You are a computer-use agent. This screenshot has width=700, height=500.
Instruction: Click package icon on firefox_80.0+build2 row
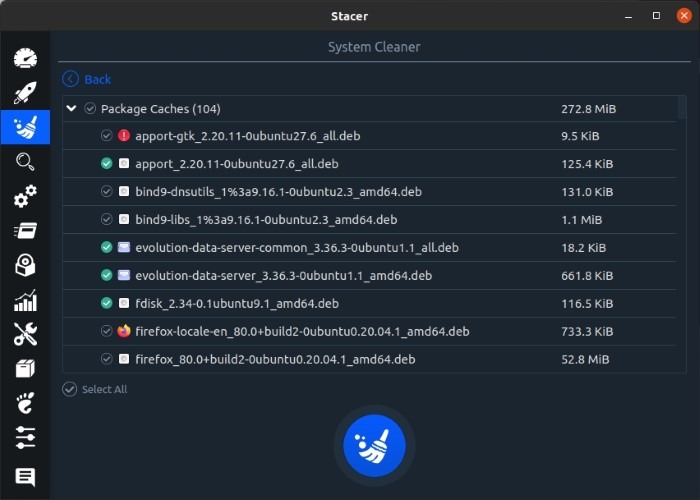tap(124, 359)
